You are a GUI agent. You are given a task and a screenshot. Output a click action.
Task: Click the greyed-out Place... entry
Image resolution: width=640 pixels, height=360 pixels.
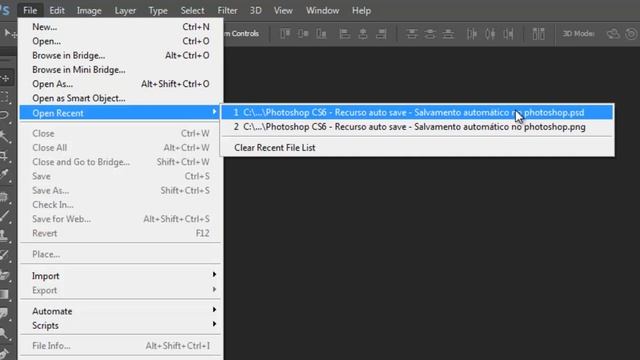[x=120, y=254]
